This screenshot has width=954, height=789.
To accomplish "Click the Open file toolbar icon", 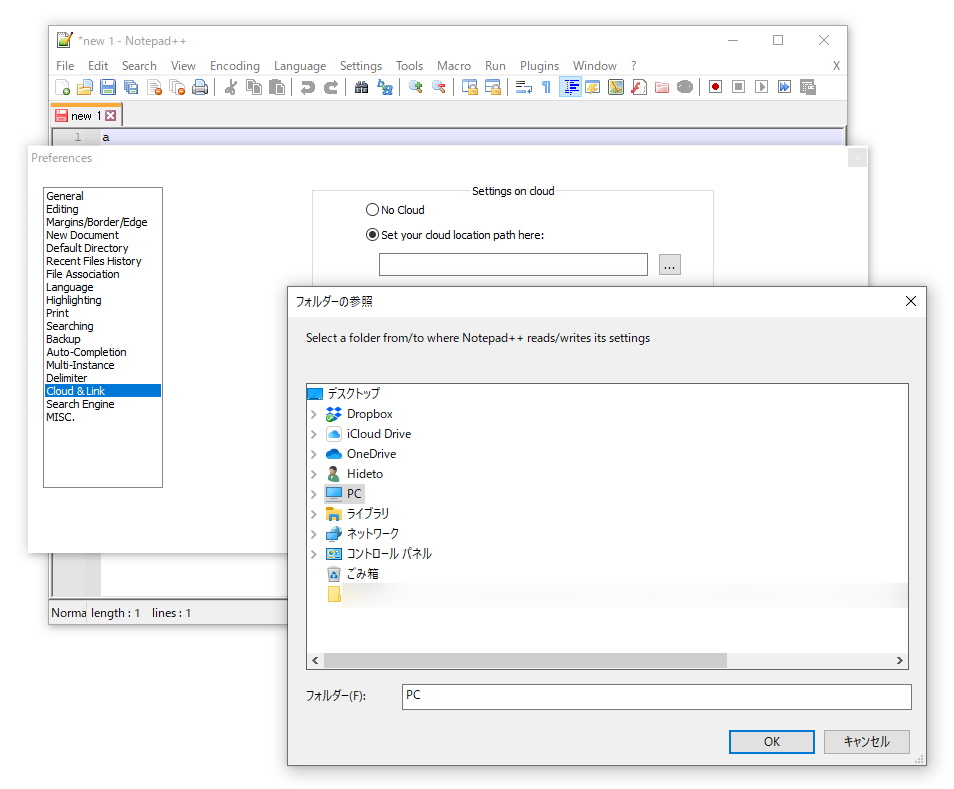I will pos(85,88).
